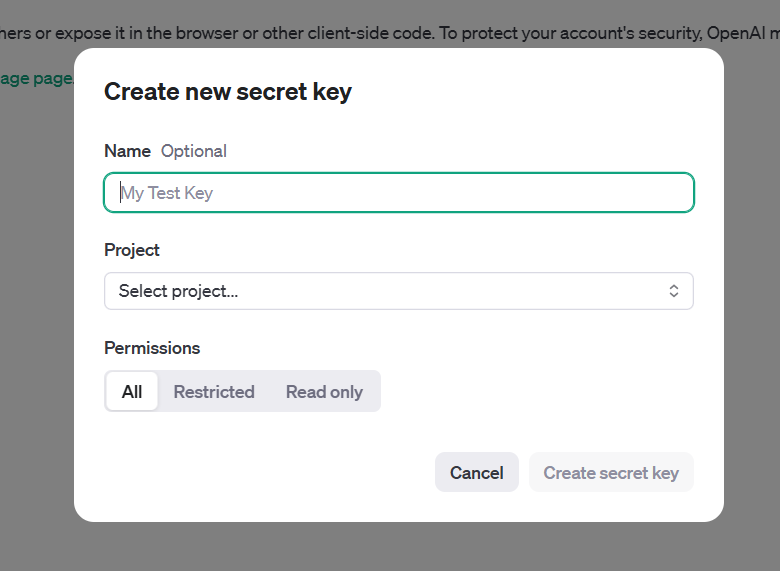Click the Project field label
This screenshot has width=780, height=571.
pyautogui.click(x=132, y=250)
